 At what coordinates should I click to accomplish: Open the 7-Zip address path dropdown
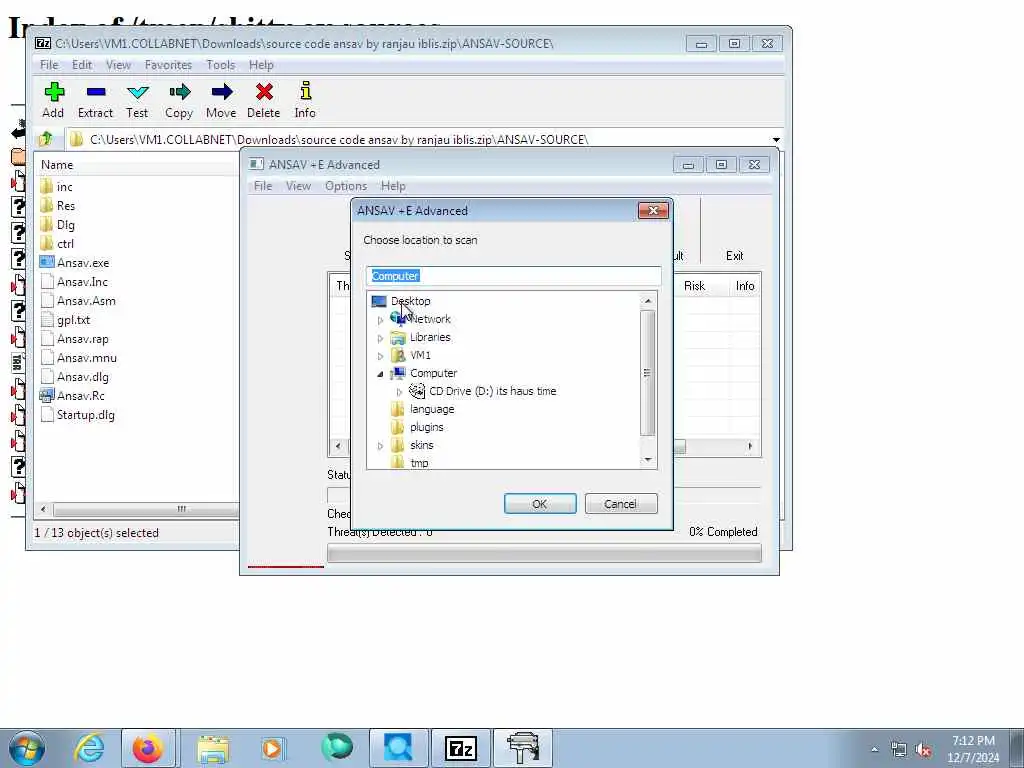click(x=776, y=139)
